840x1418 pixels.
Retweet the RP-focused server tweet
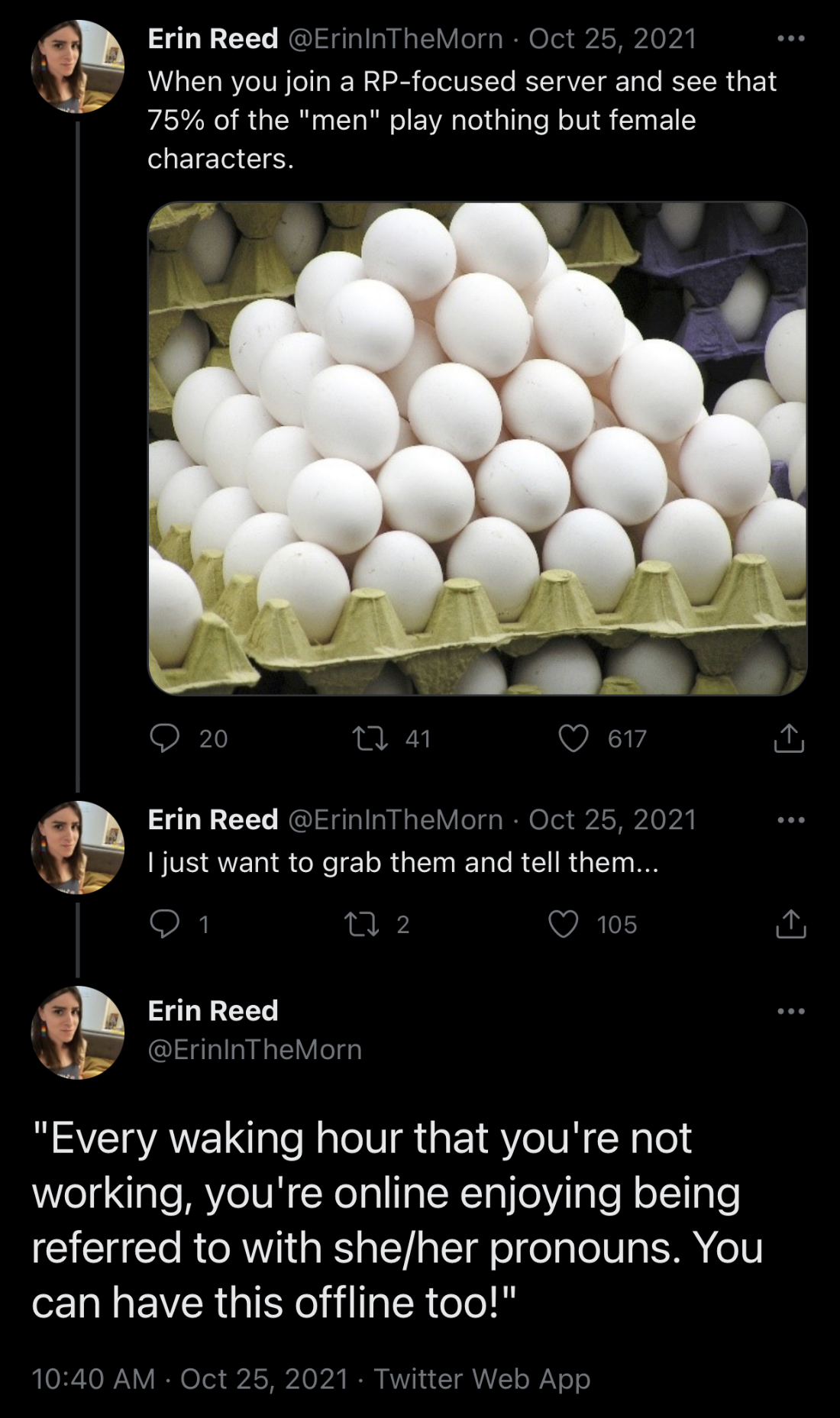click(371, 738)
